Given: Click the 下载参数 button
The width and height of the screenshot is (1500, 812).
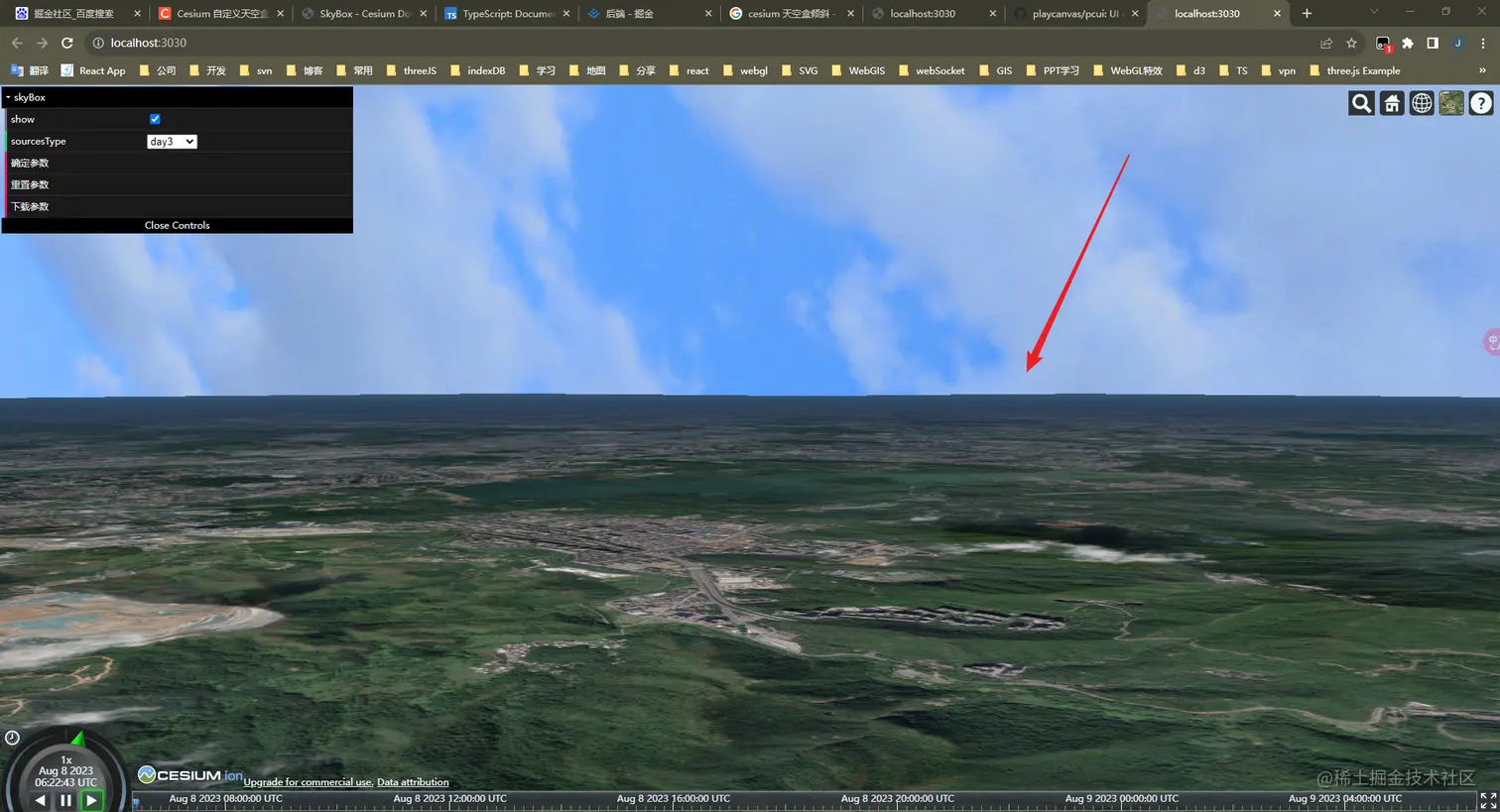Looking at the screenshot, I should pyautogui.click(x=180, y=206).
